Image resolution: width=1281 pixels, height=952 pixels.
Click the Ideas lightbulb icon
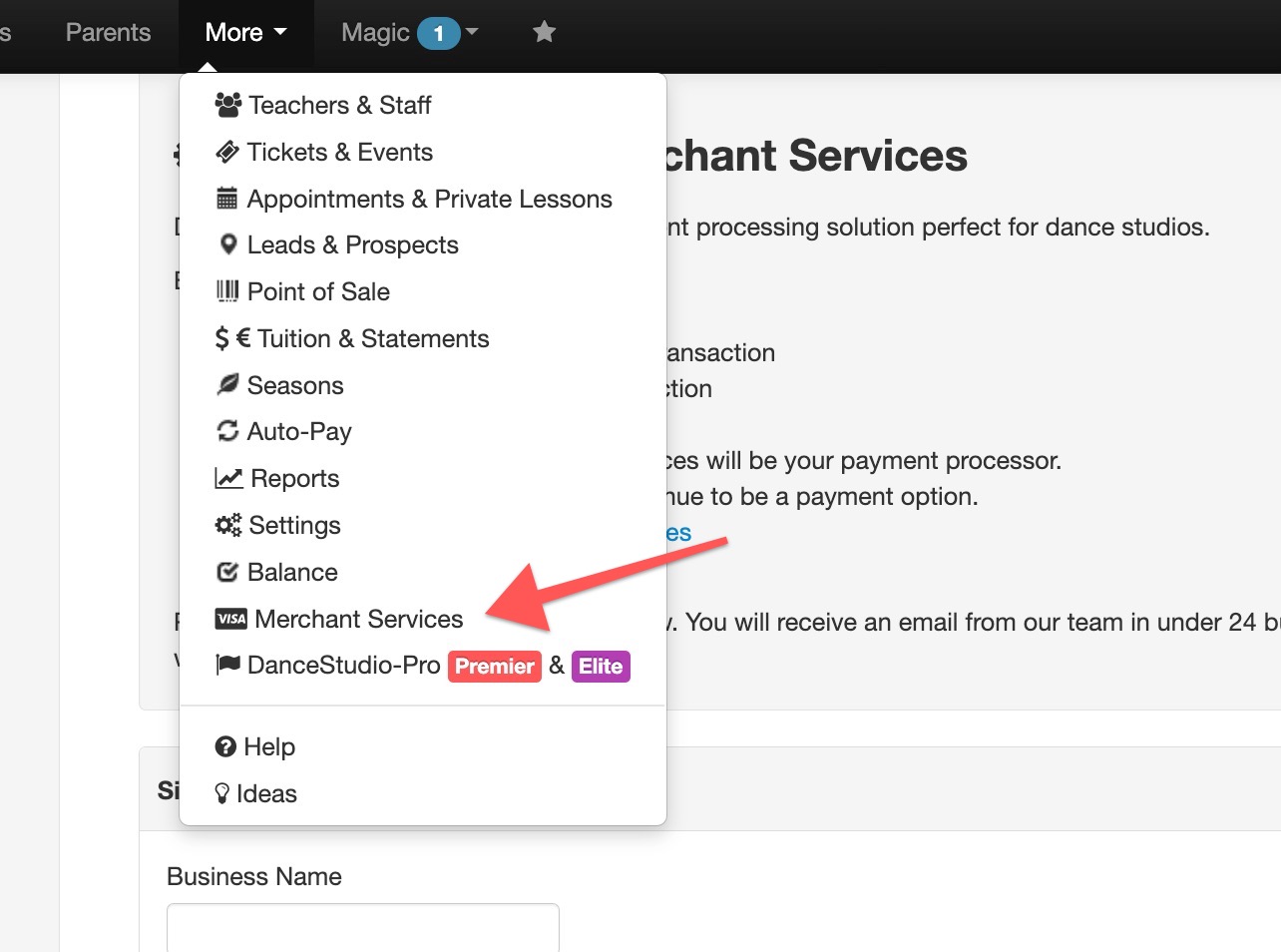click(222, 793)
